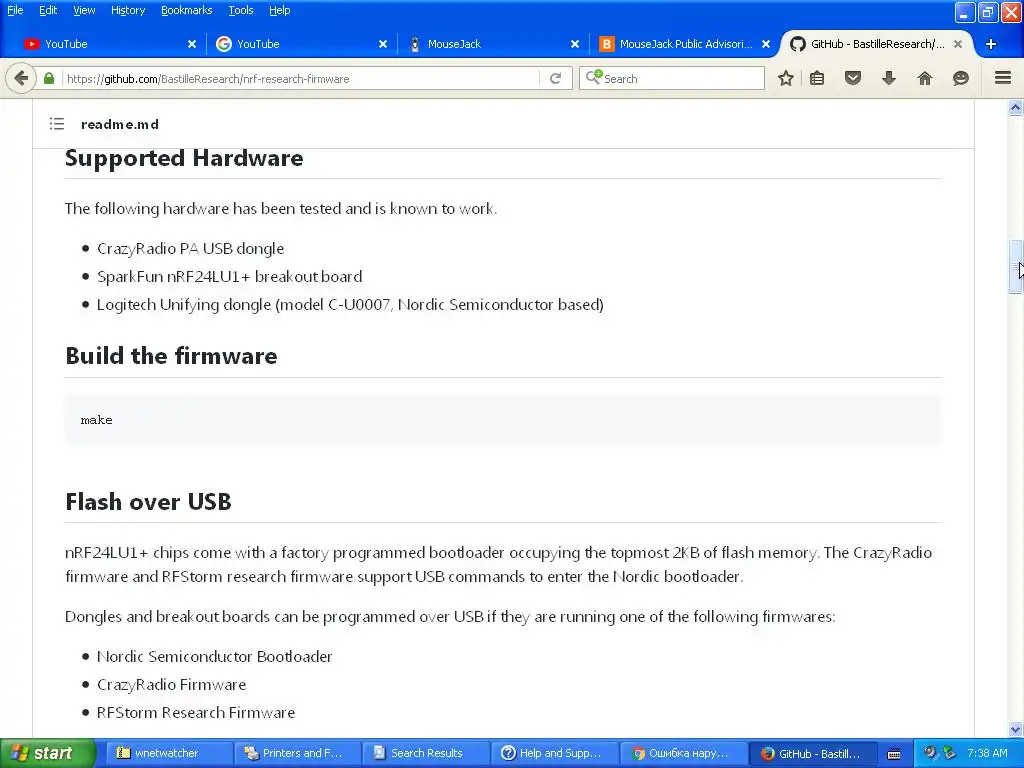Click the keyboard icon in the taskbar
This screenshot has height=768, width=1024.
[894, 754]
